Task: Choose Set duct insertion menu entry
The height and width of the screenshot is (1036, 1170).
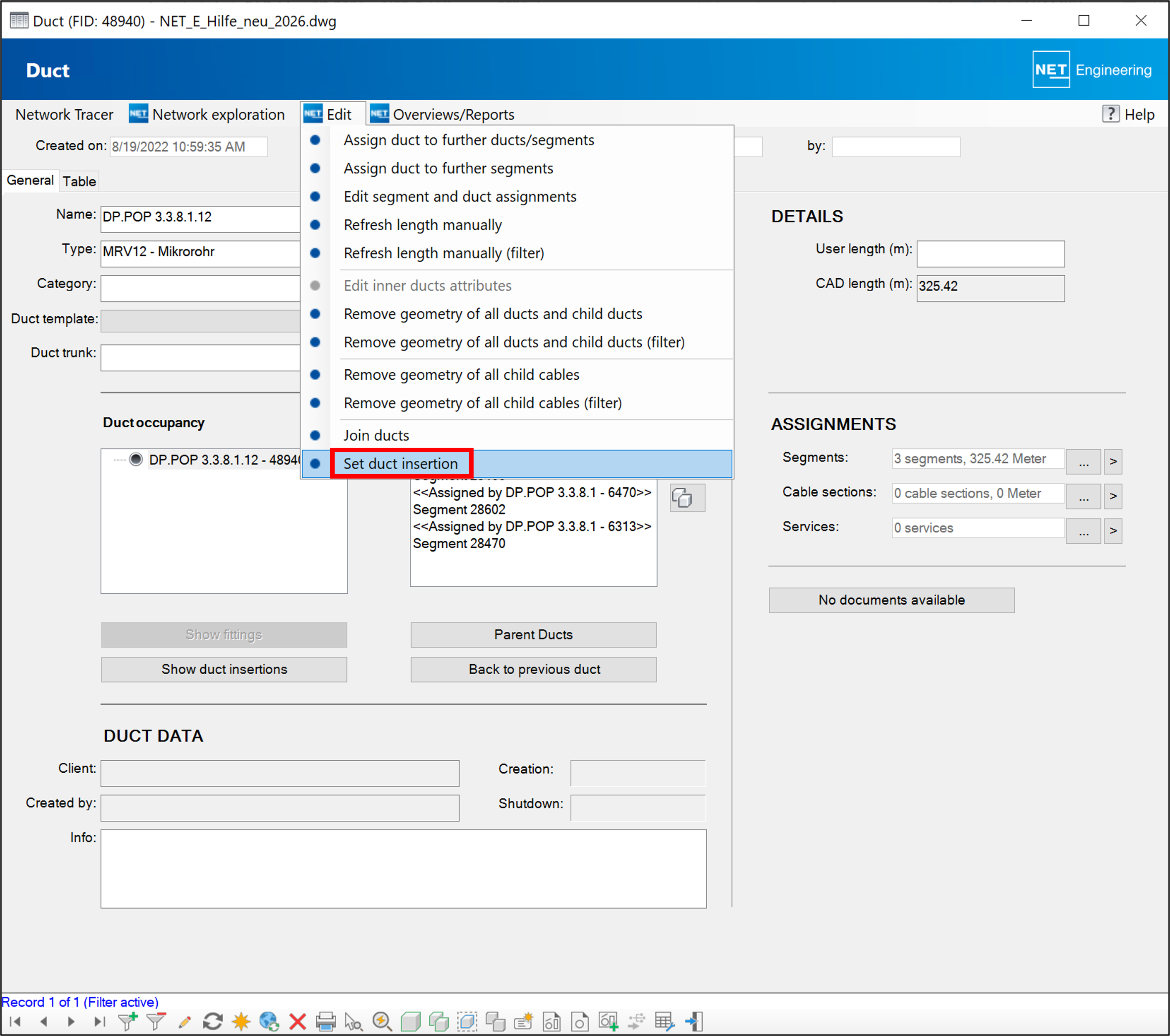Action: 517,464
